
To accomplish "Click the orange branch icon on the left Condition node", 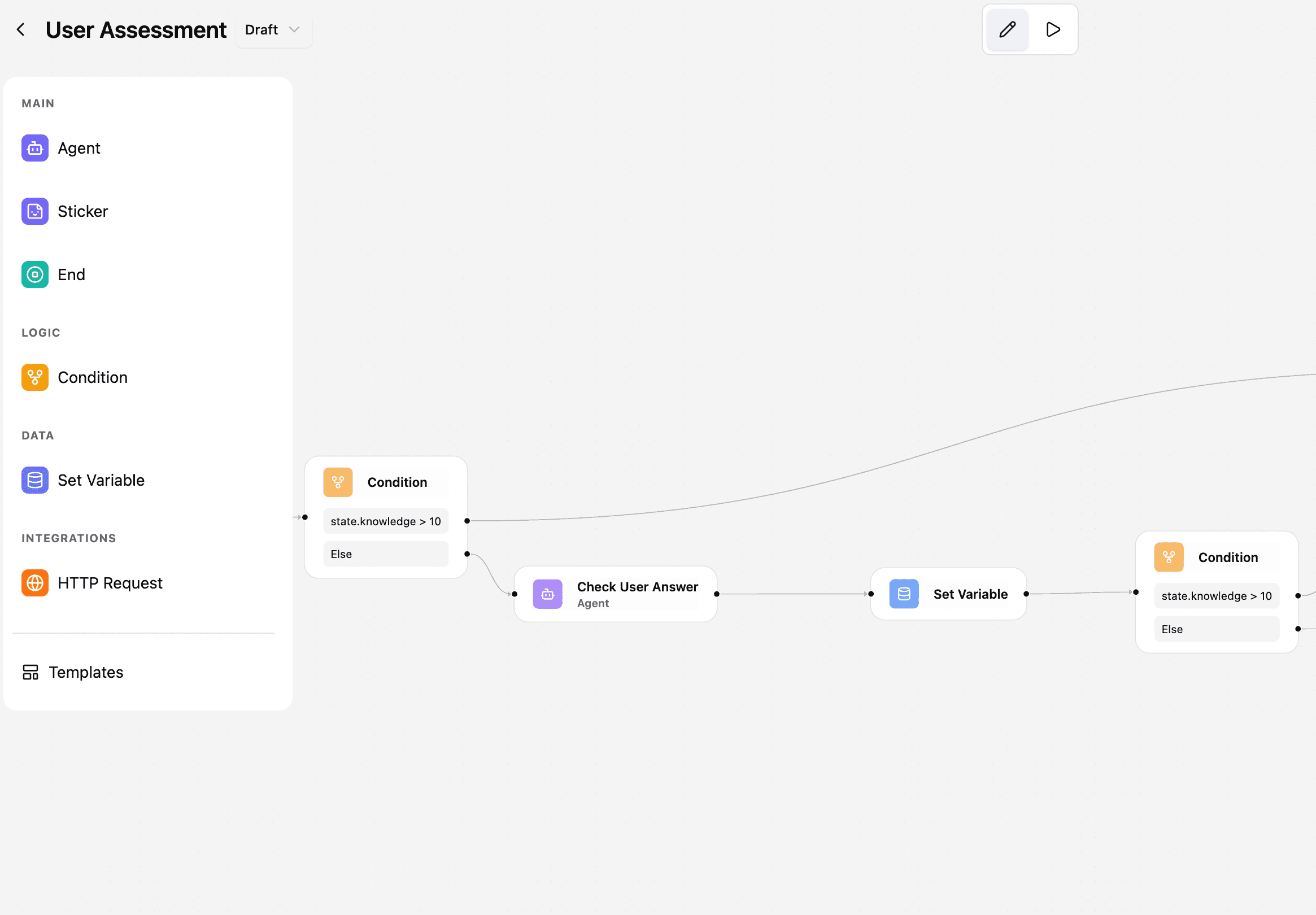I will [x=338, y=482].
